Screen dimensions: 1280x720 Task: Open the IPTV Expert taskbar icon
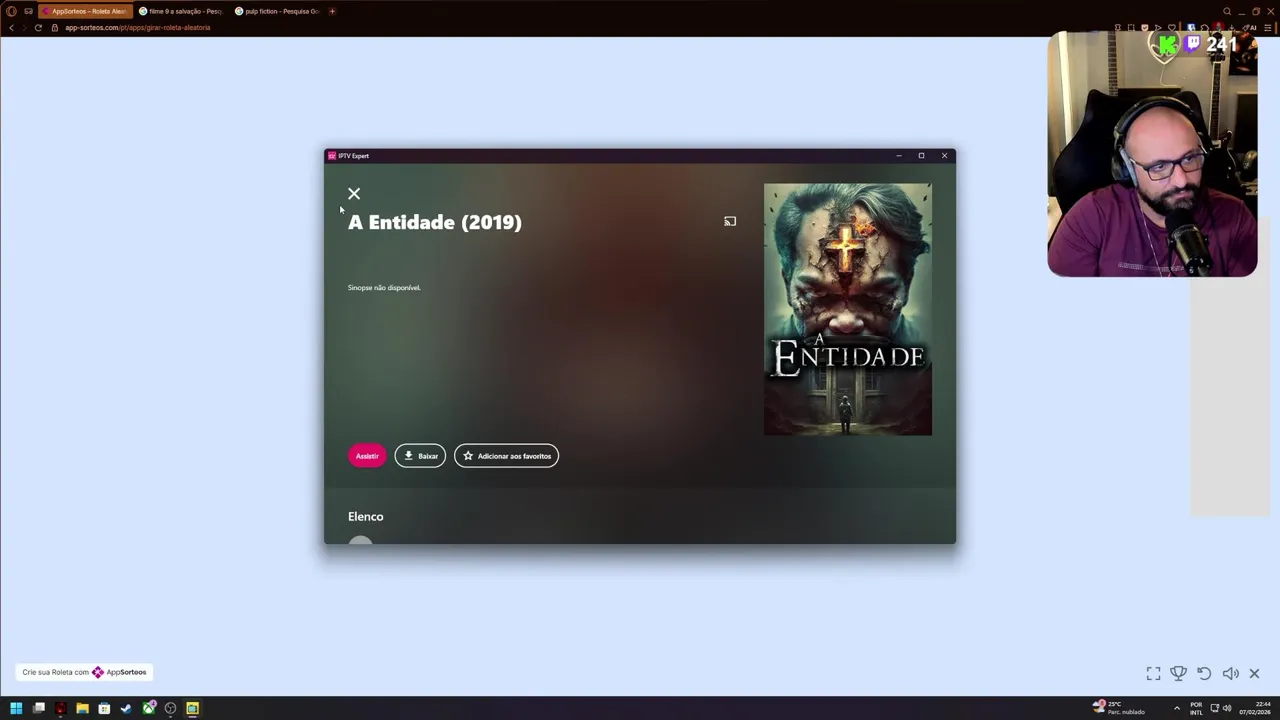[x=192, y=708]
